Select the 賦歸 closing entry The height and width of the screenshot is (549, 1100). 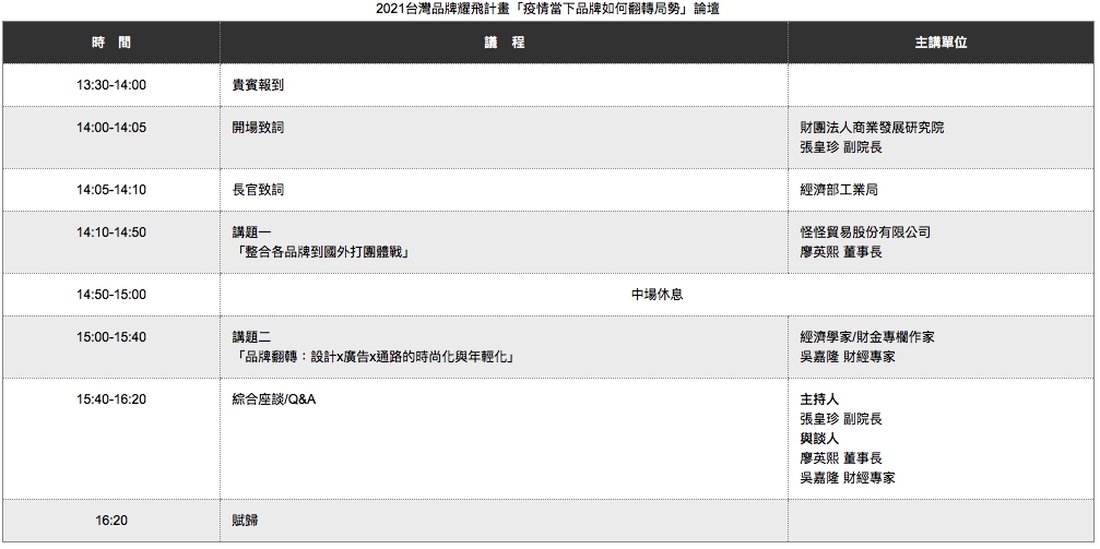coord(245,520)
